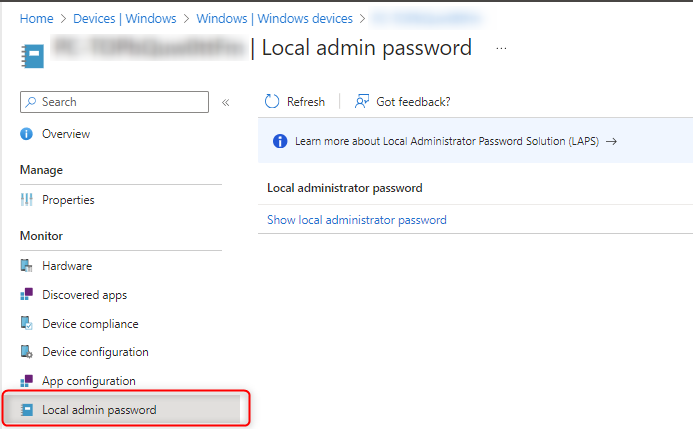Select the Local administrator password heading

click(345, 188)
